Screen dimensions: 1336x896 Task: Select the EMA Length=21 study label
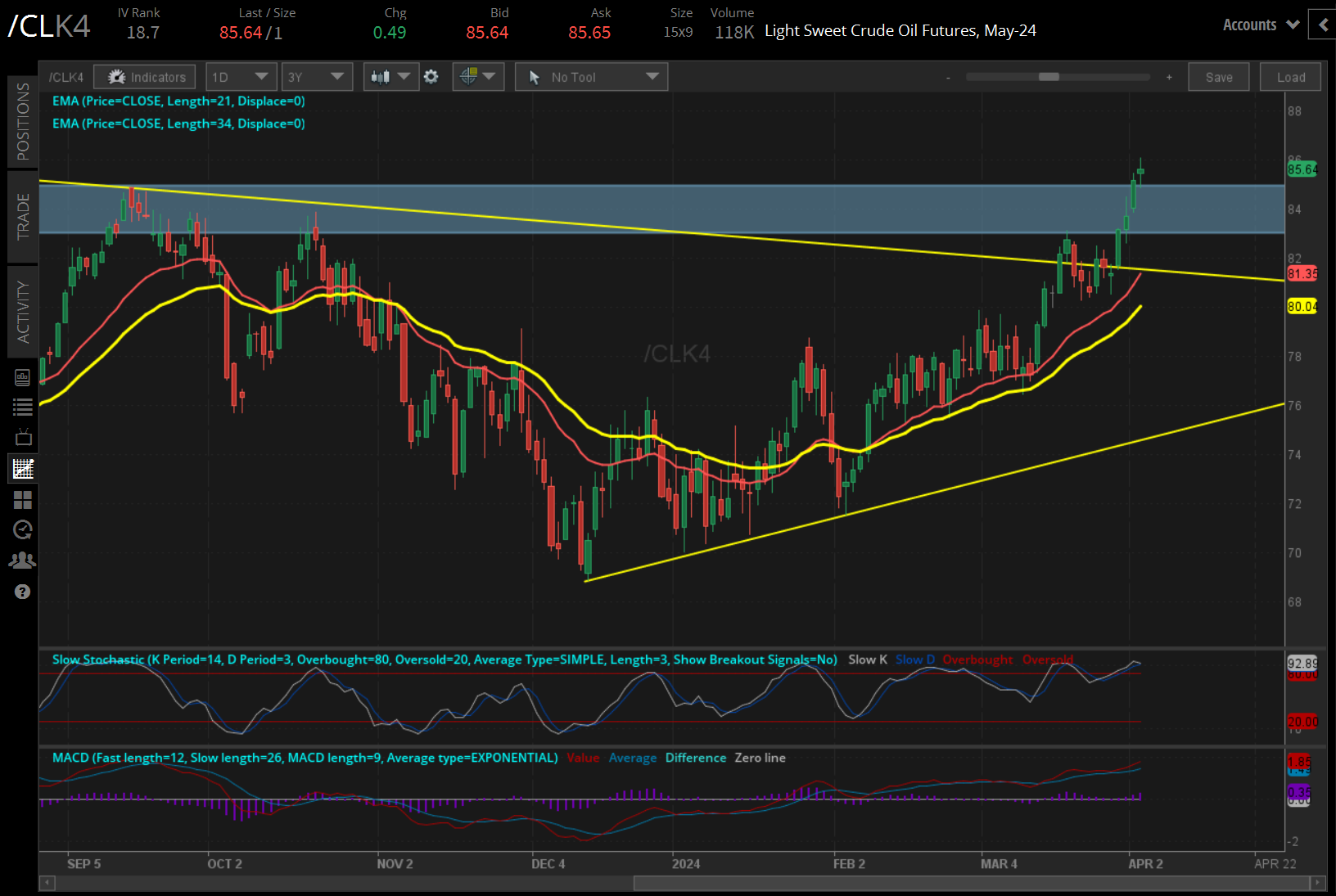[x=178, y=101]
